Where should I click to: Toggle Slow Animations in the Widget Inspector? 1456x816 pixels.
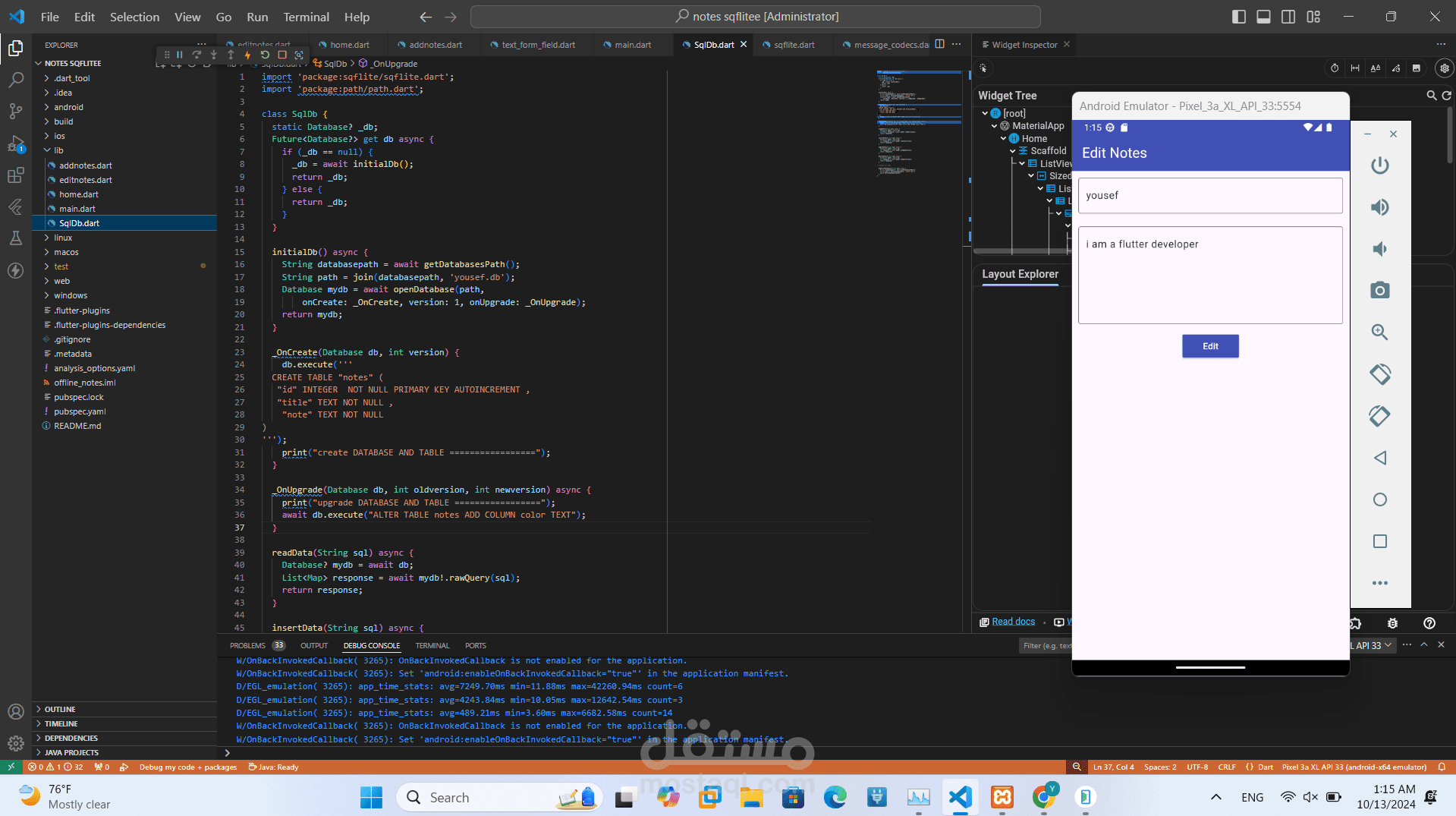click(1335, 68)
